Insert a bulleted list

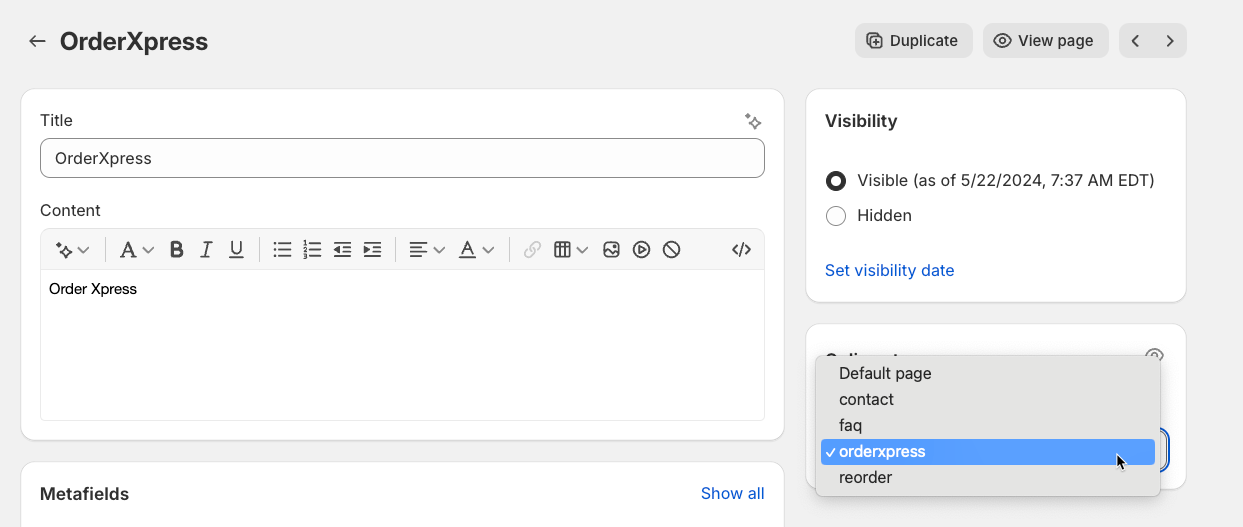coord(282,250)
